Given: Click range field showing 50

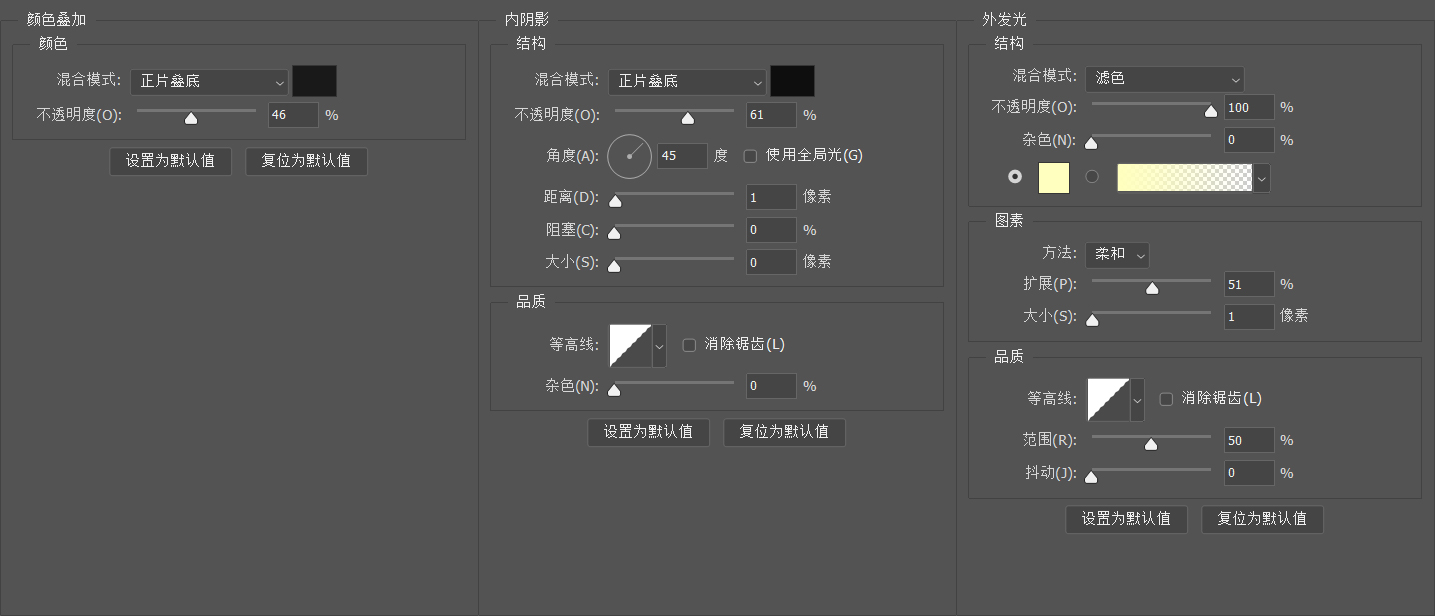Looking at the screenshot, I should [x=1249, y=441].
